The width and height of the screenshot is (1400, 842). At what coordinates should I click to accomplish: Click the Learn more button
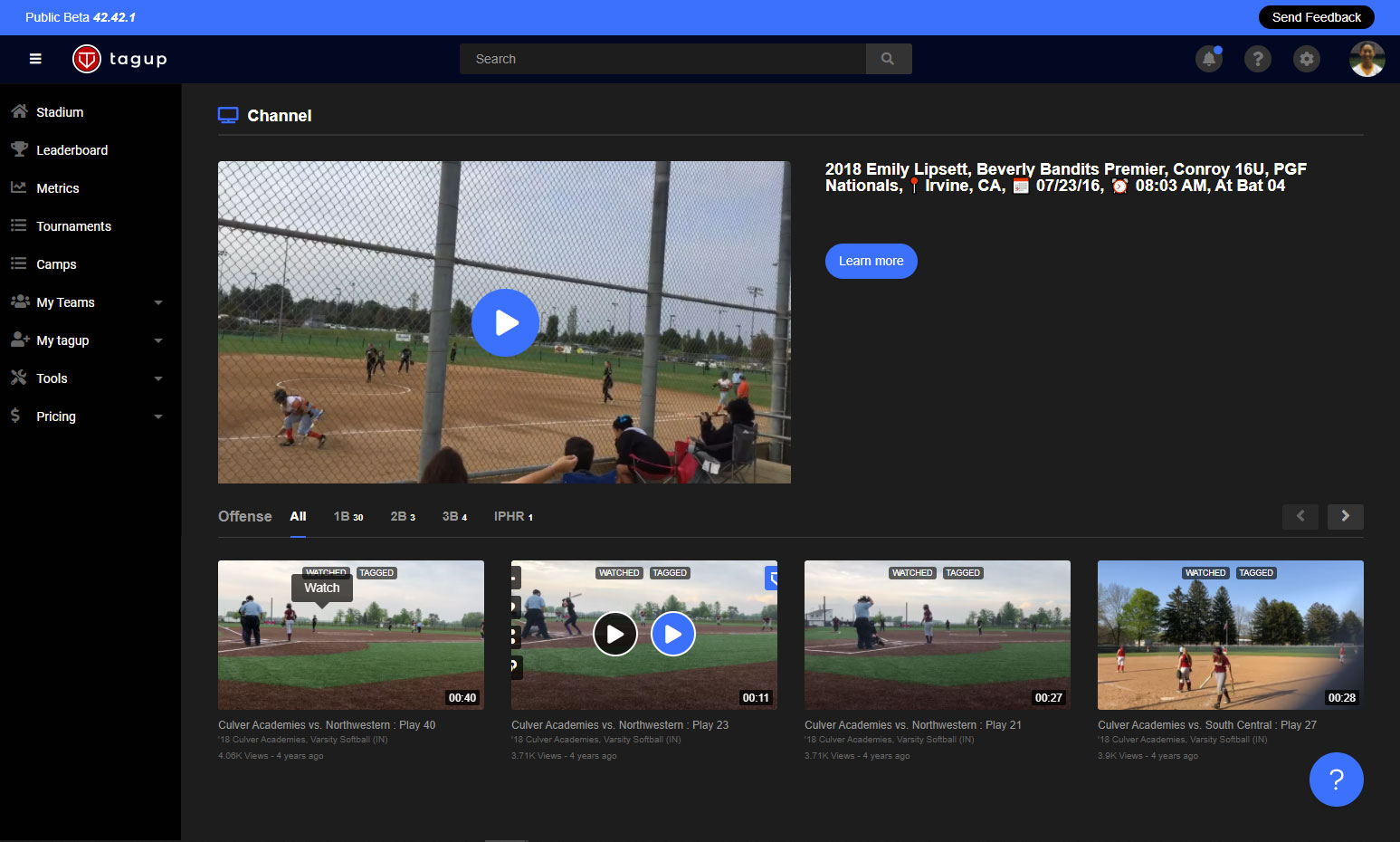[x=871, y=261]
